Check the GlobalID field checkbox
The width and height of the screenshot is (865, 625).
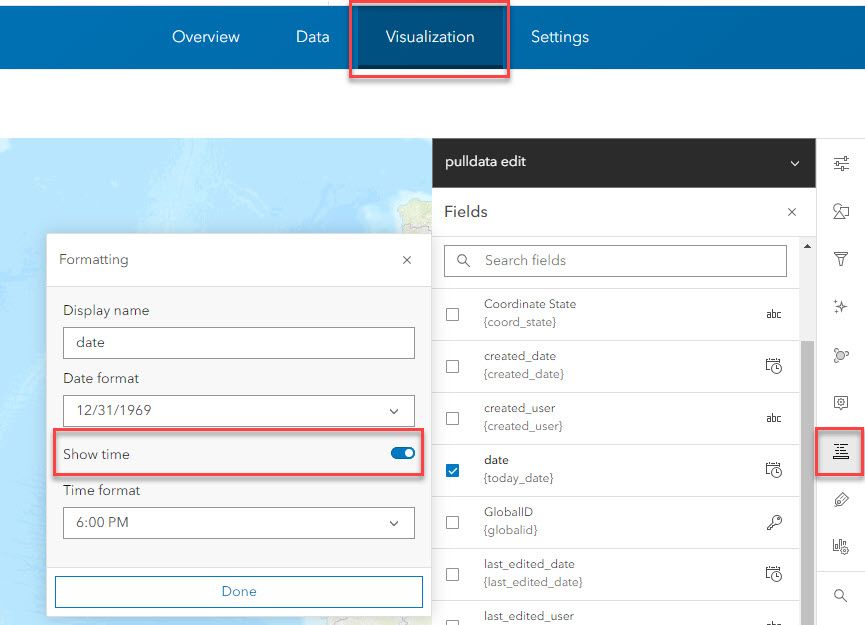(x=453, y=522)
